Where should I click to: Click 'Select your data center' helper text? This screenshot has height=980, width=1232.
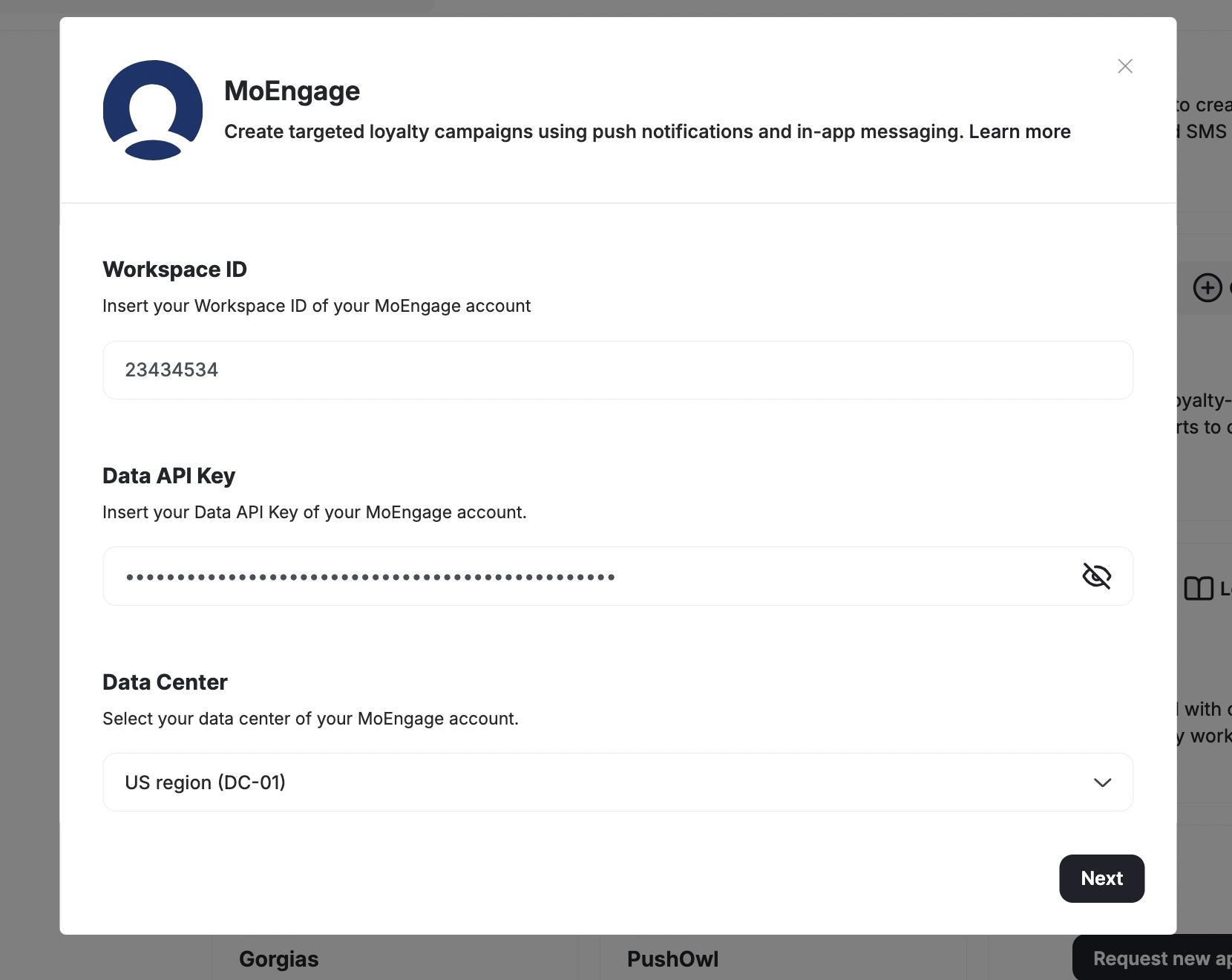point(310,719)
